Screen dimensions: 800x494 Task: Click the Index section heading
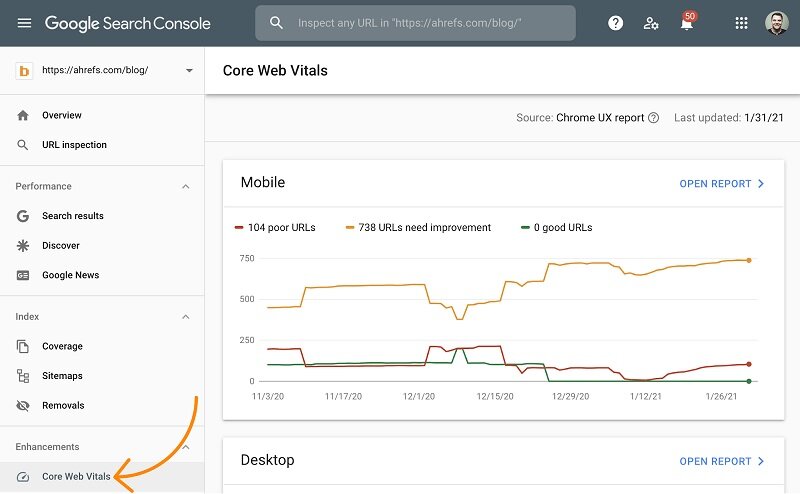[x=27, y=316]
